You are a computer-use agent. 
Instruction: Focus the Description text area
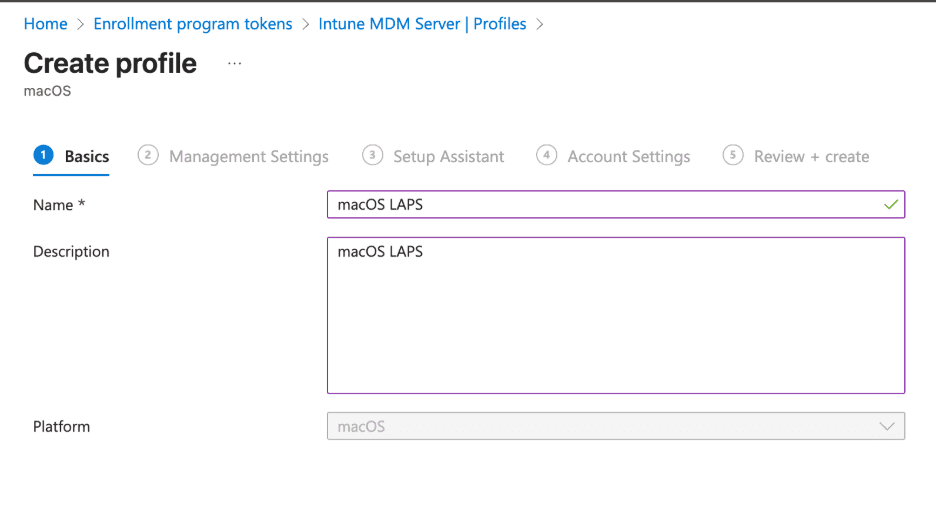pyautogui.click(x=615, y=315)
